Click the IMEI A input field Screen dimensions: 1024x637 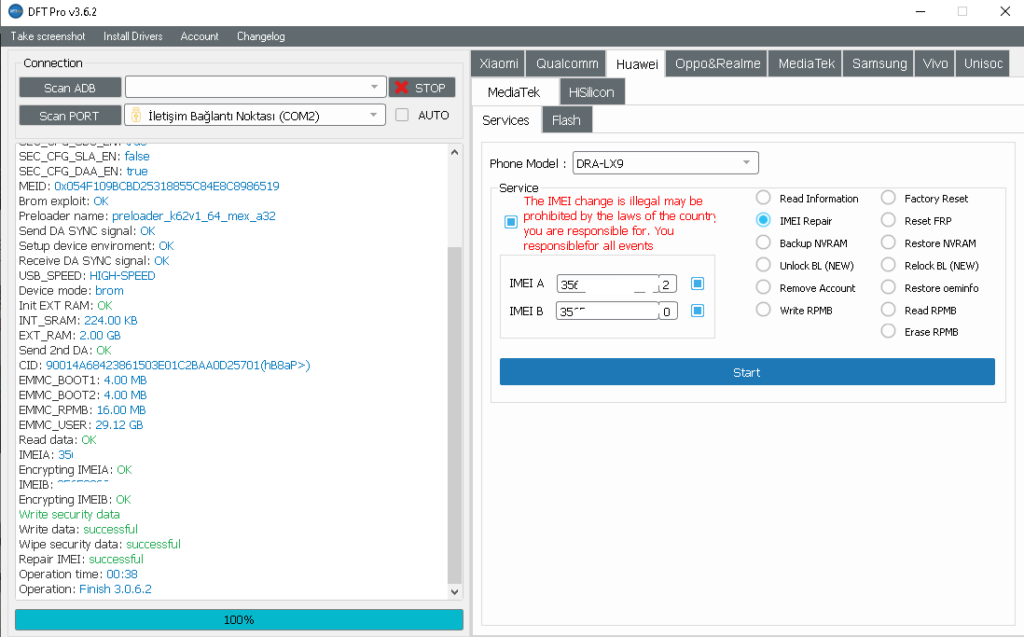(x=607, y=284)
